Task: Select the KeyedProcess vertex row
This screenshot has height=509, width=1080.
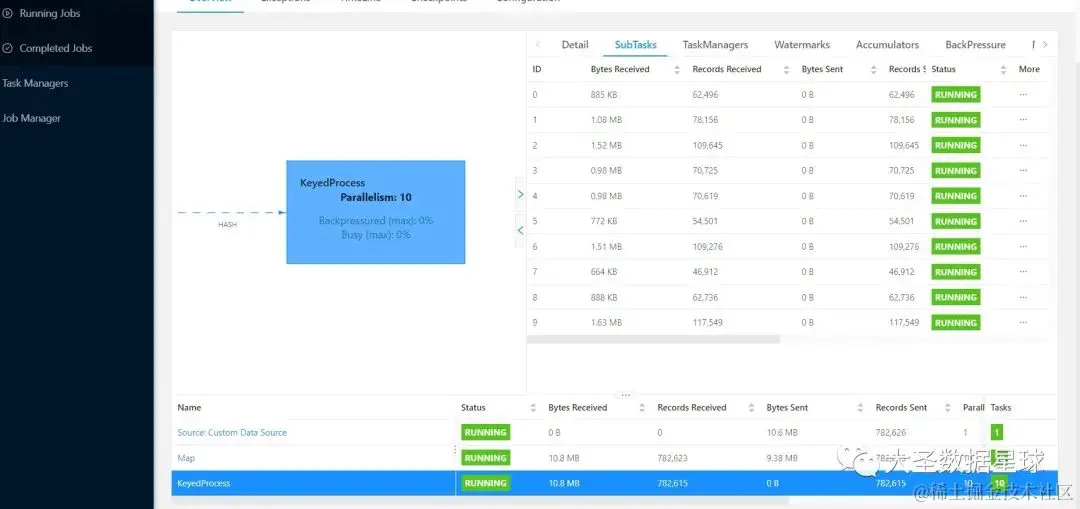Action: [x=613, y=483]
